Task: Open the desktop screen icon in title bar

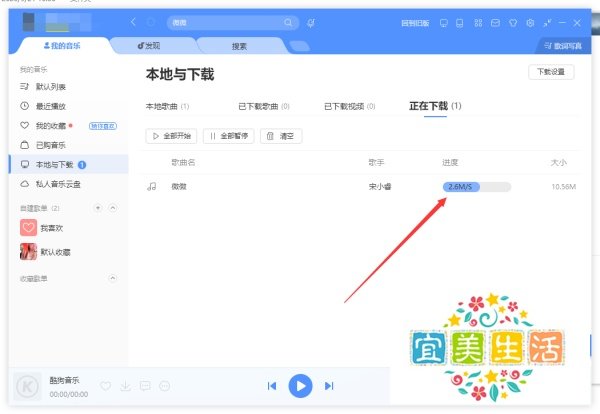Action: coord(443,23)
